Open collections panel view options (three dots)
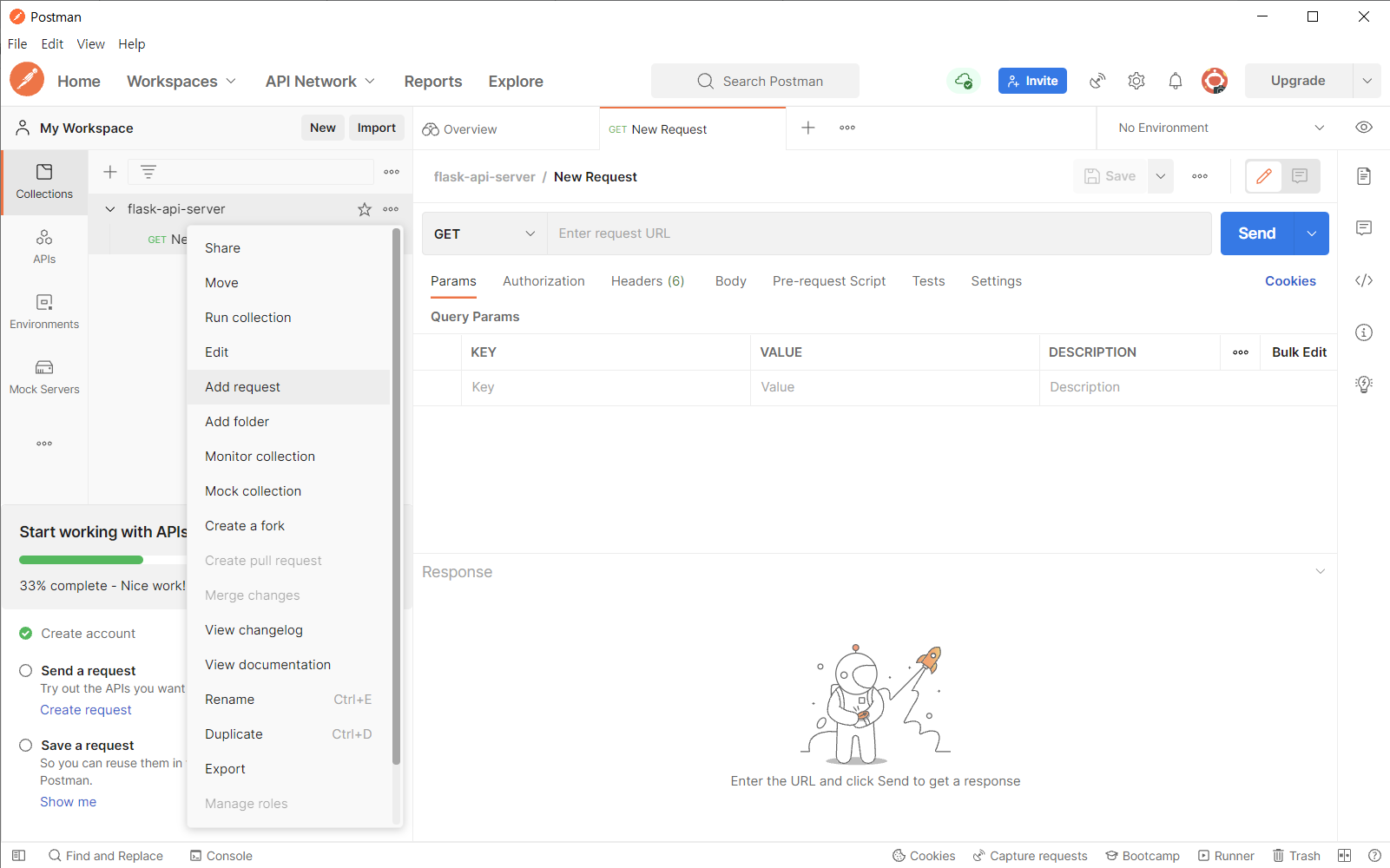Viewport: 1390px width, 868px height. coord(392,172)
